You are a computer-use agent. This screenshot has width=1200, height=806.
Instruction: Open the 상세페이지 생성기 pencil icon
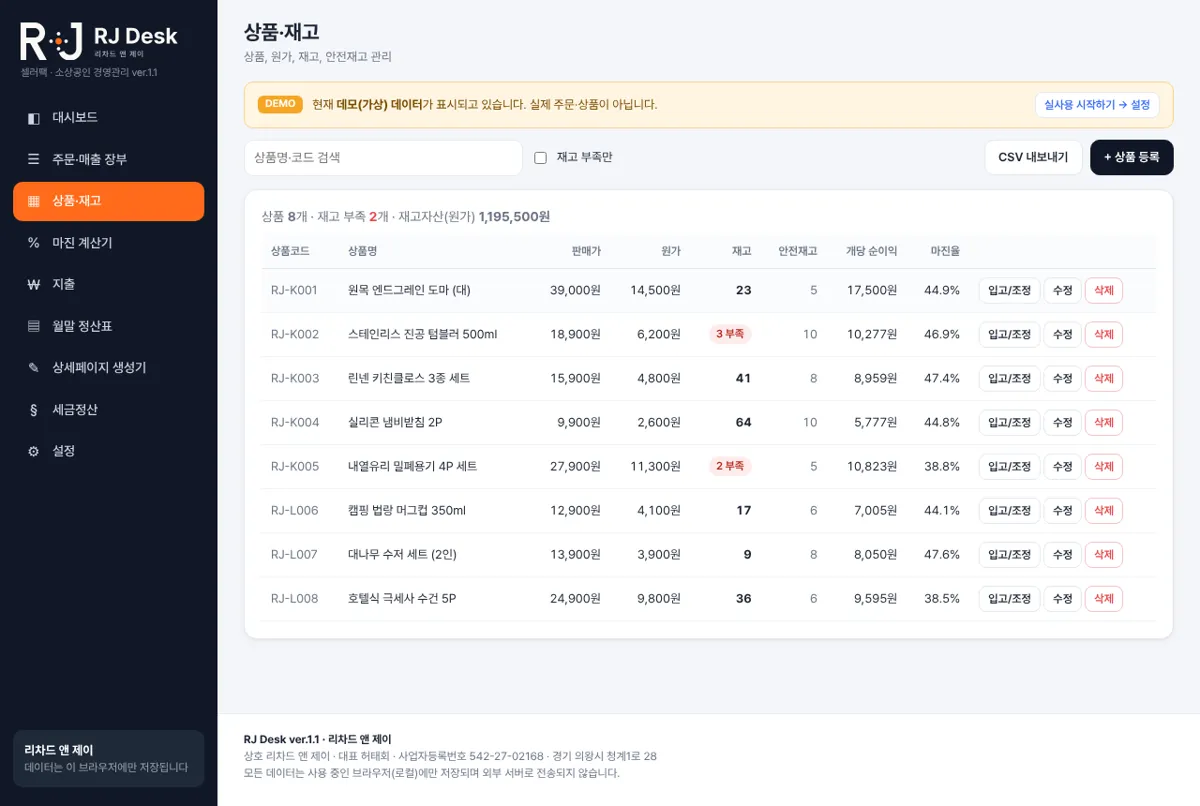(x=34, y=368)
